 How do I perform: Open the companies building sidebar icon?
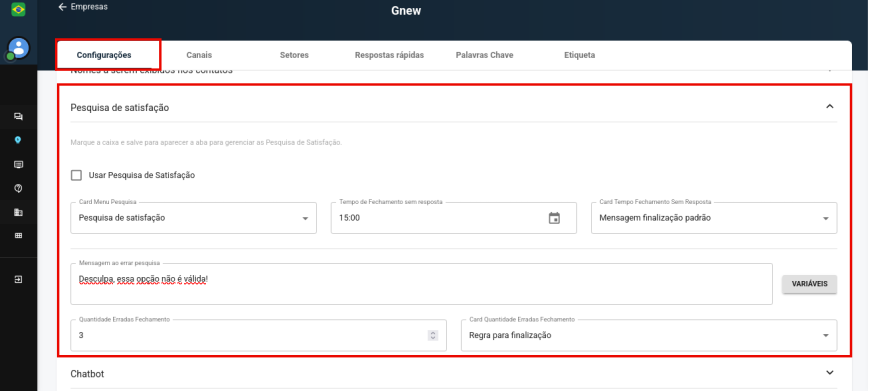tap(18, 212)
